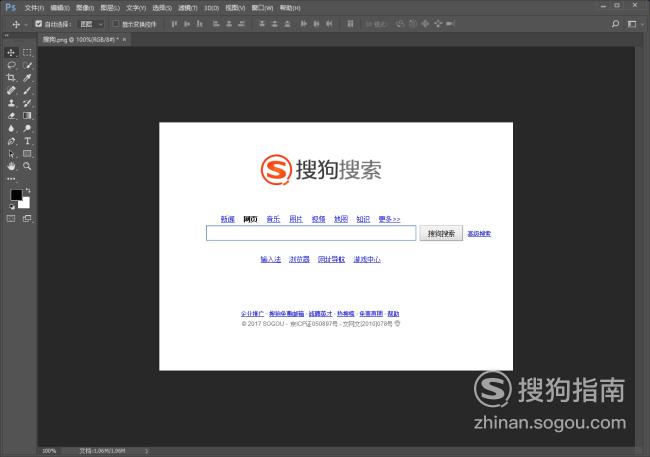
Task: Open the 文件(F) menu
Action: 34,8
